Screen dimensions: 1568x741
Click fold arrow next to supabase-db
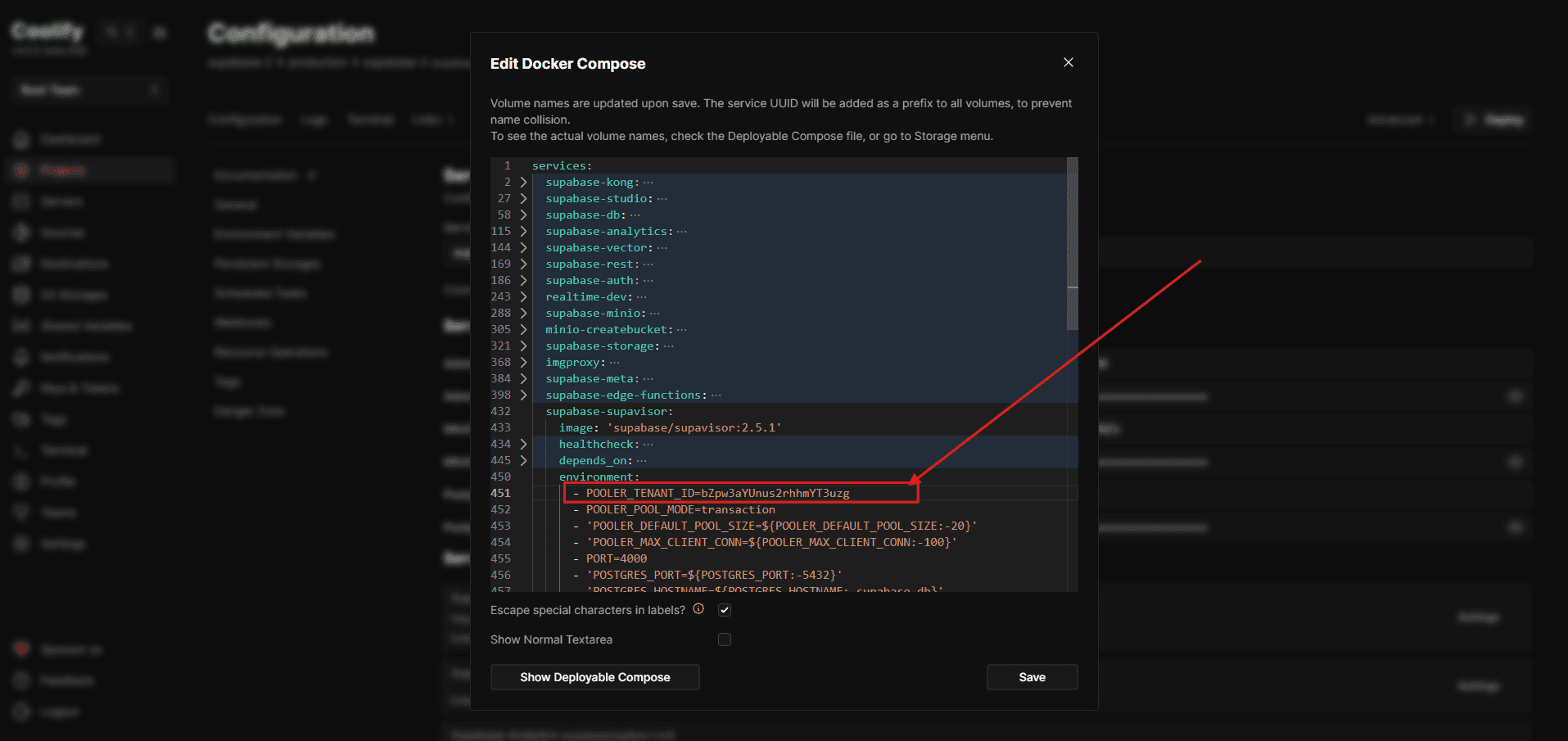pos(523,215)
